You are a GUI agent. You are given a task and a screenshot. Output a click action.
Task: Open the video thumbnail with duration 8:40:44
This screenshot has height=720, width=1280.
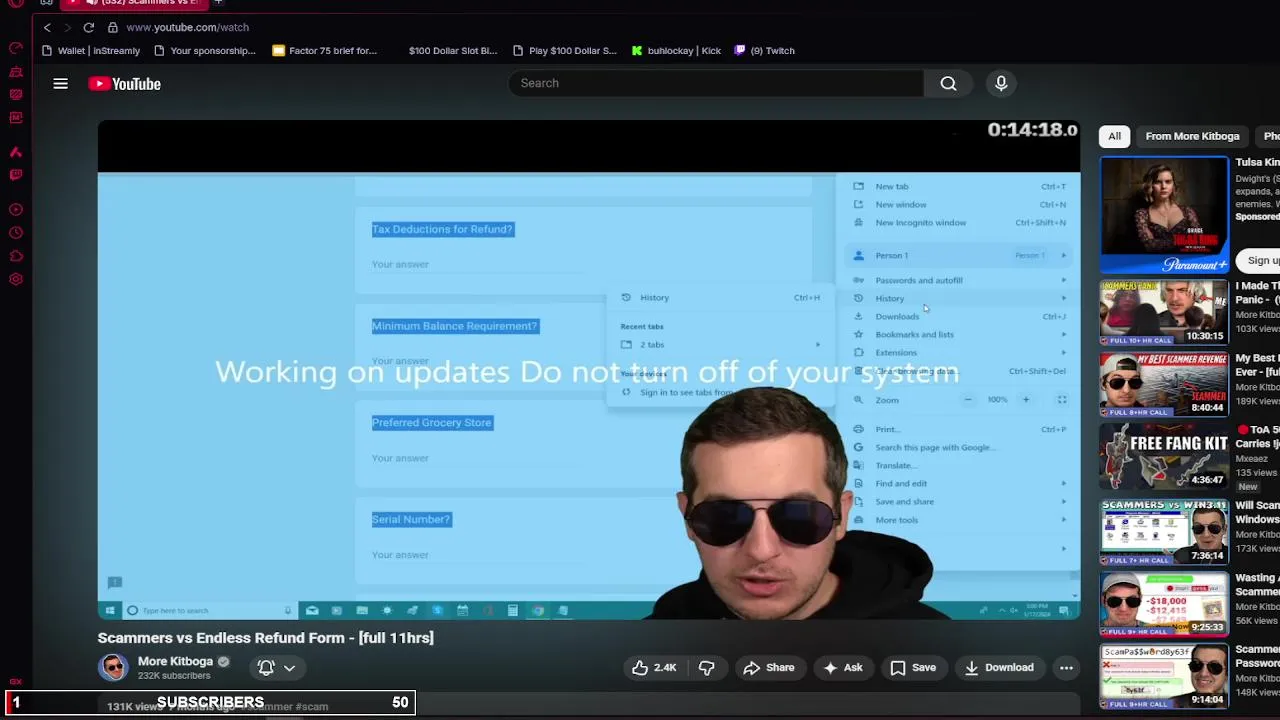click(x=1164, y=384)
